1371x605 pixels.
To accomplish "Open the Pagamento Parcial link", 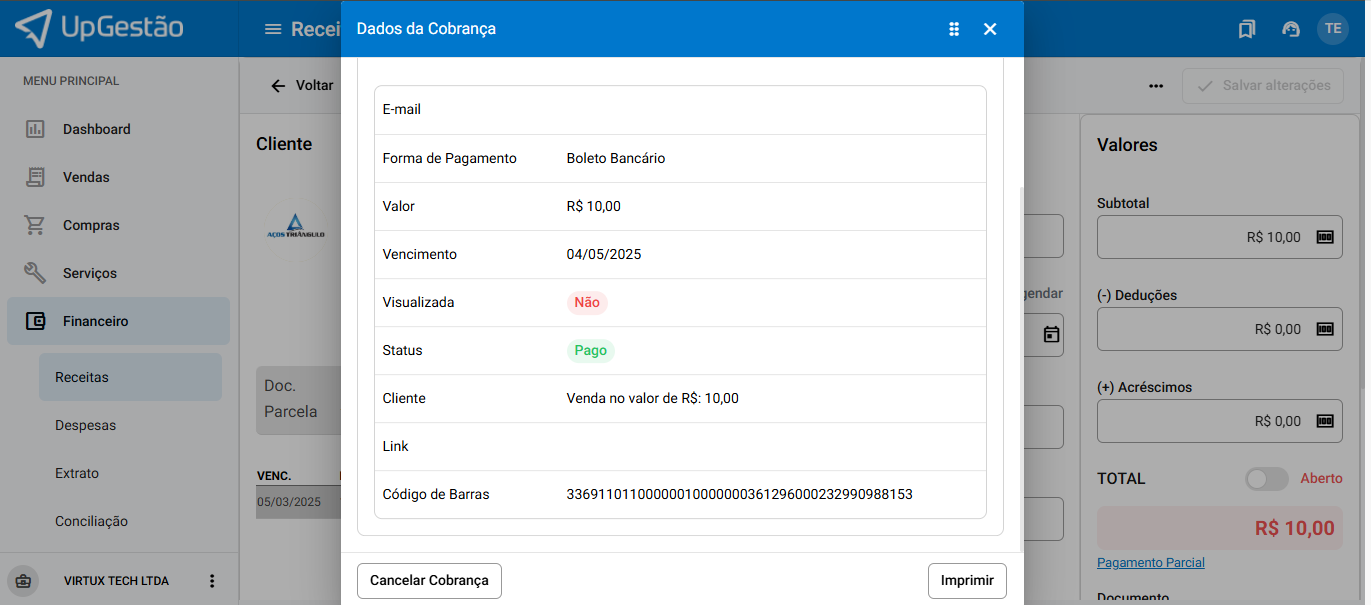I will click(1150, 563).
